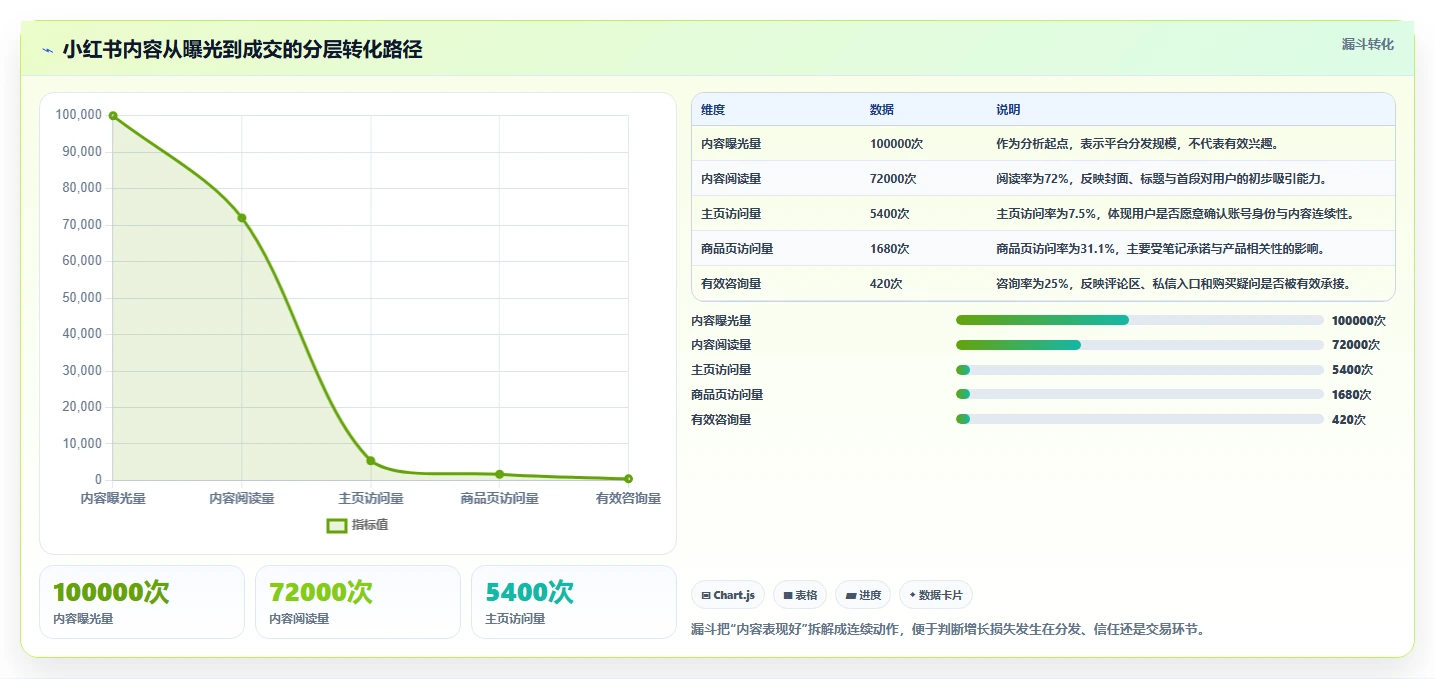This screenshot has width=1435, height=679.
Task: Toggle the 指标值 legend swatch
Action: click(337, 525)
